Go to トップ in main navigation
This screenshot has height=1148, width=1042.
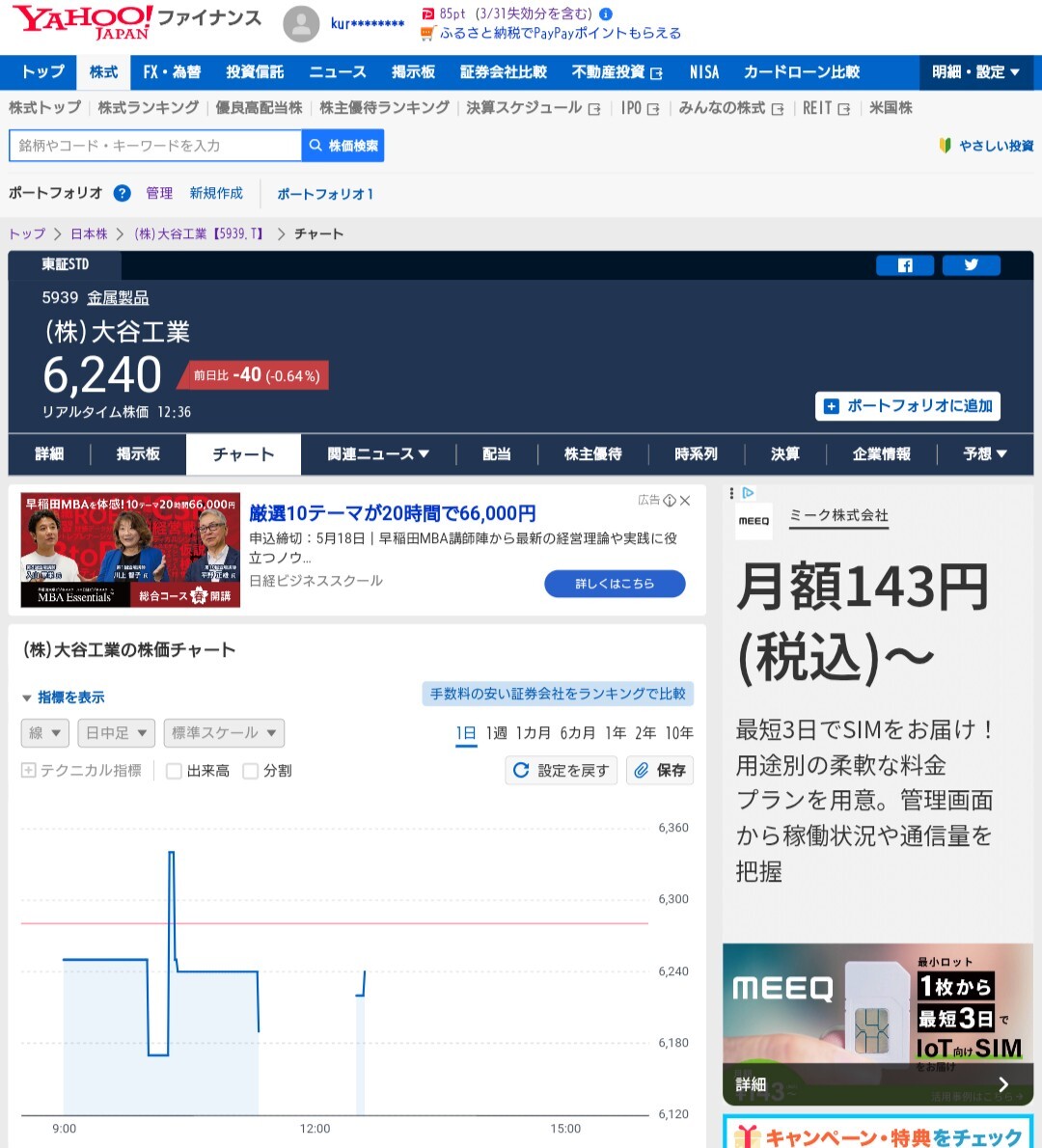pos(43,71)
